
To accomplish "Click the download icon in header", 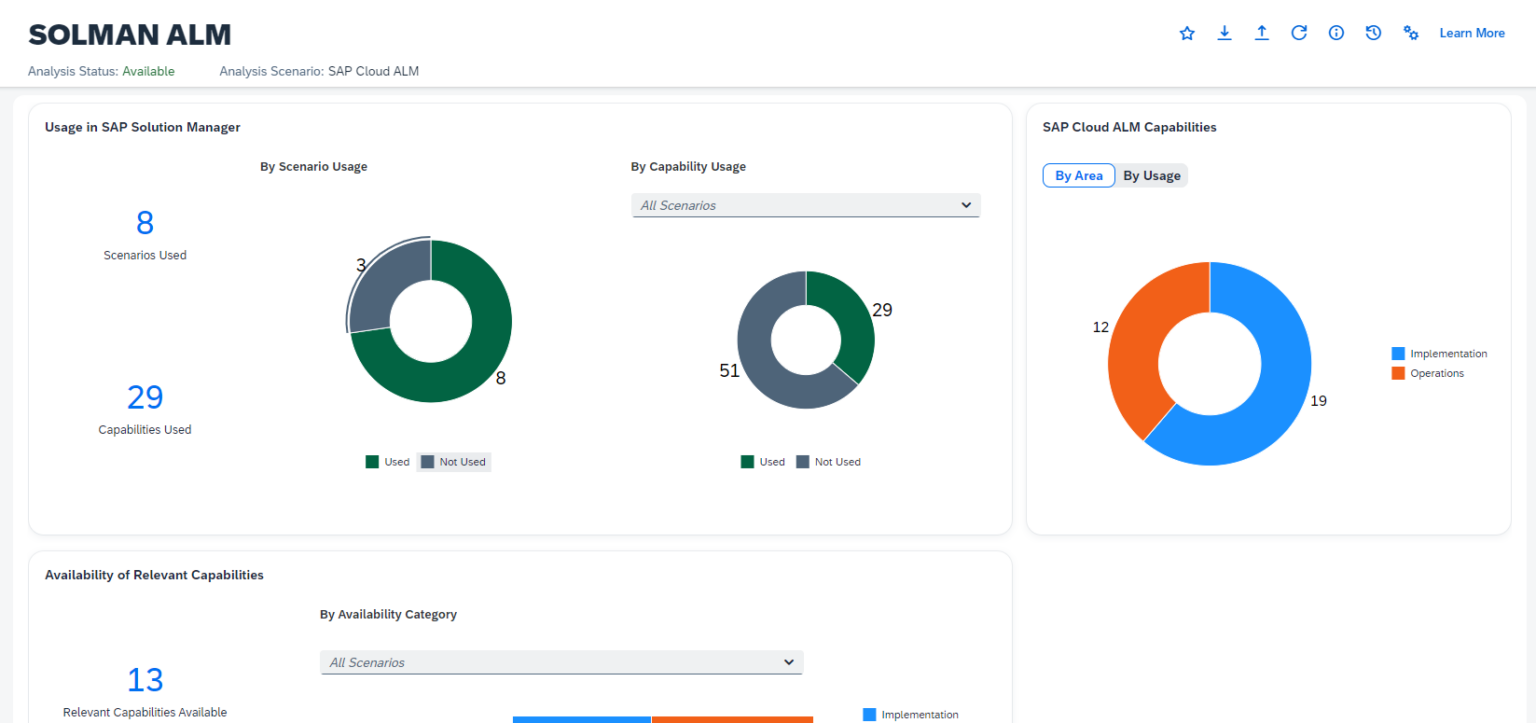I will click(1224, 33).
